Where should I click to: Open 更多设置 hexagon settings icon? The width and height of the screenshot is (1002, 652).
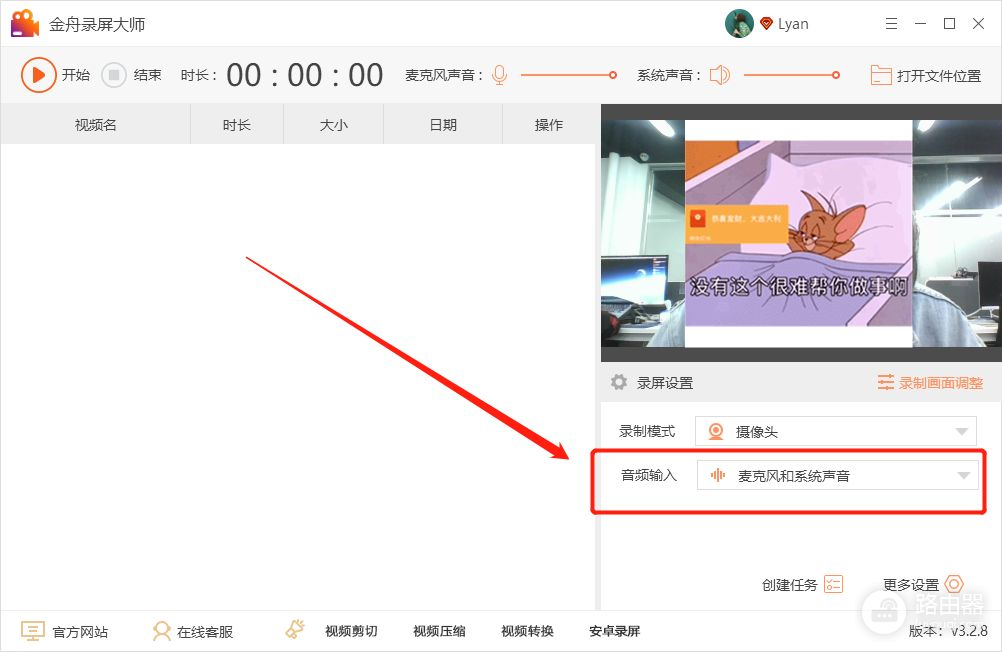click(x=953, y=584)
